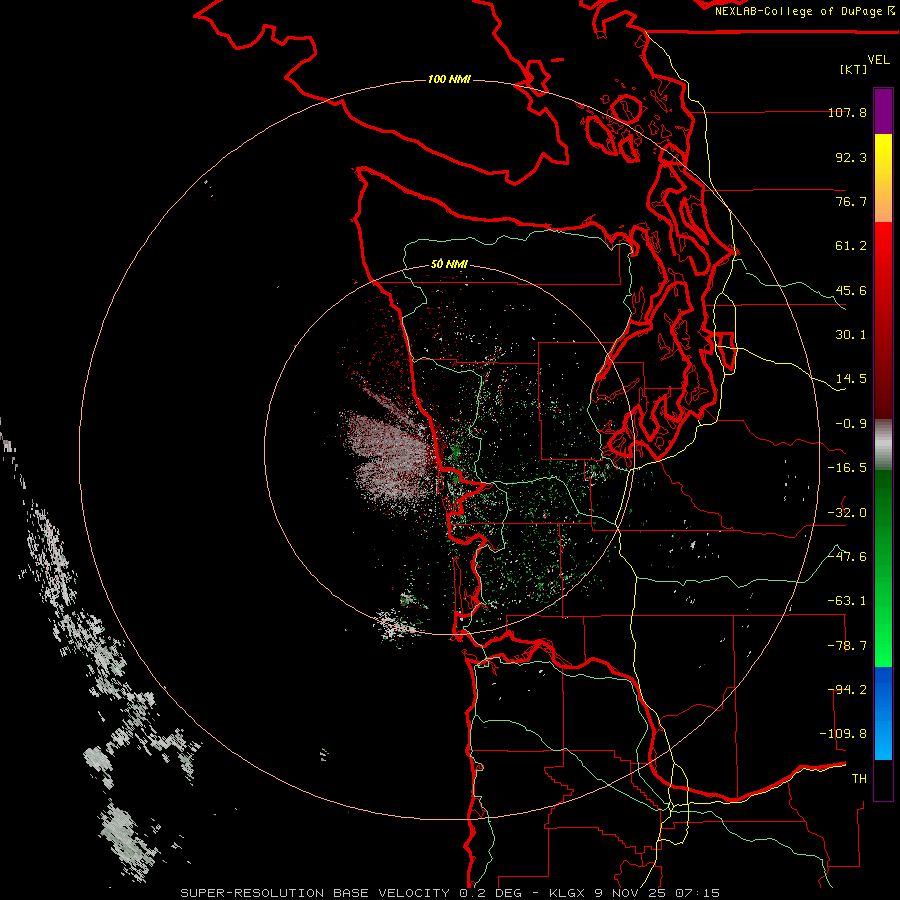
Task: Click the -32.0 velocity scale value
Action: (x=847, y=513)
